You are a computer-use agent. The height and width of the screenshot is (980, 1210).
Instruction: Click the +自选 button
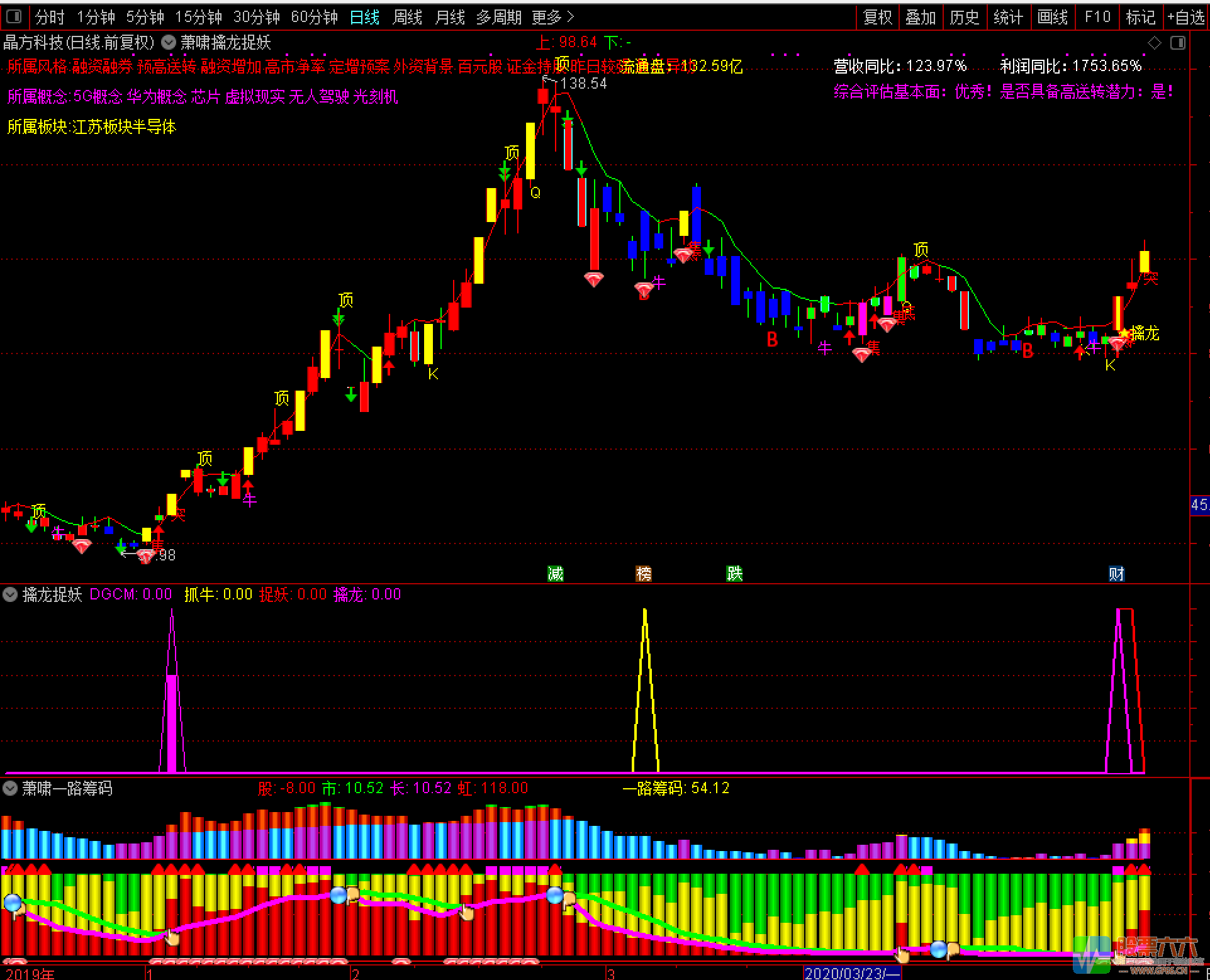pos(1185,17)
